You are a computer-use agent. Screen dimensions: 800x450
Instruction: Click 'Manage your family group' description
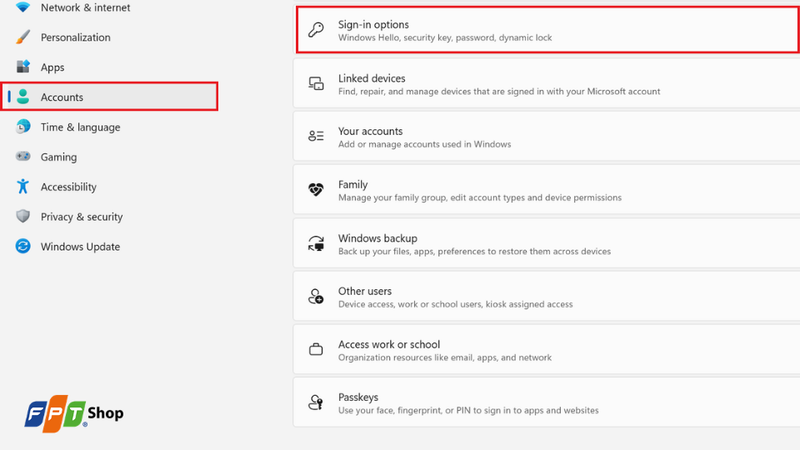480,197
